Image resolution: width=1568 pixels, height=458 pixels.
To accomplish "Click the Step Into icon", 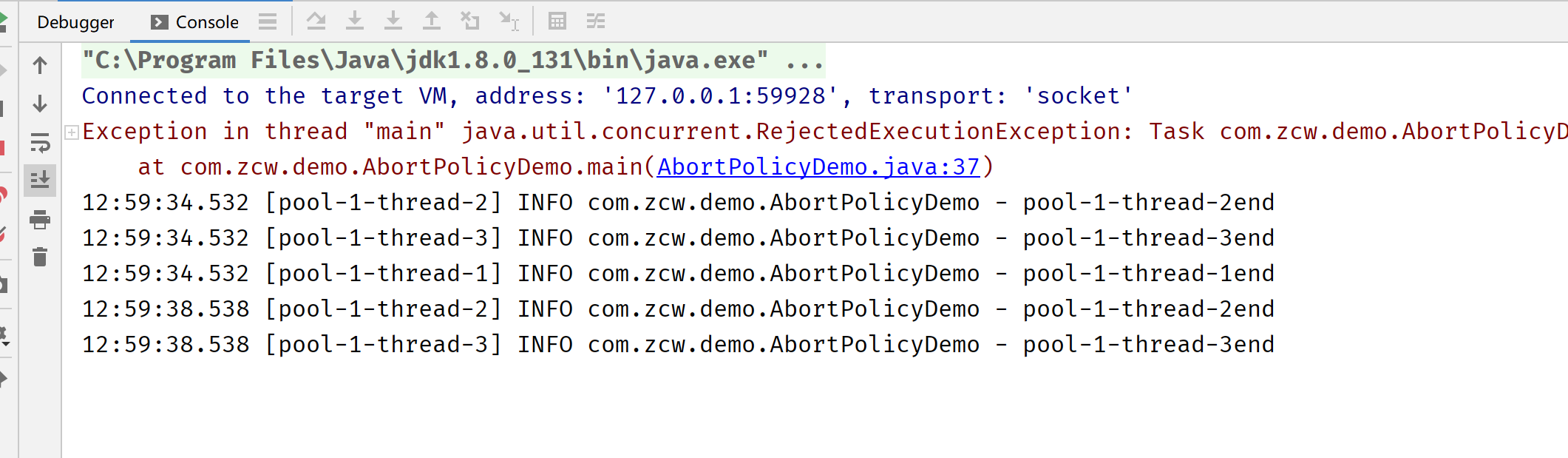I will point(355,21).
